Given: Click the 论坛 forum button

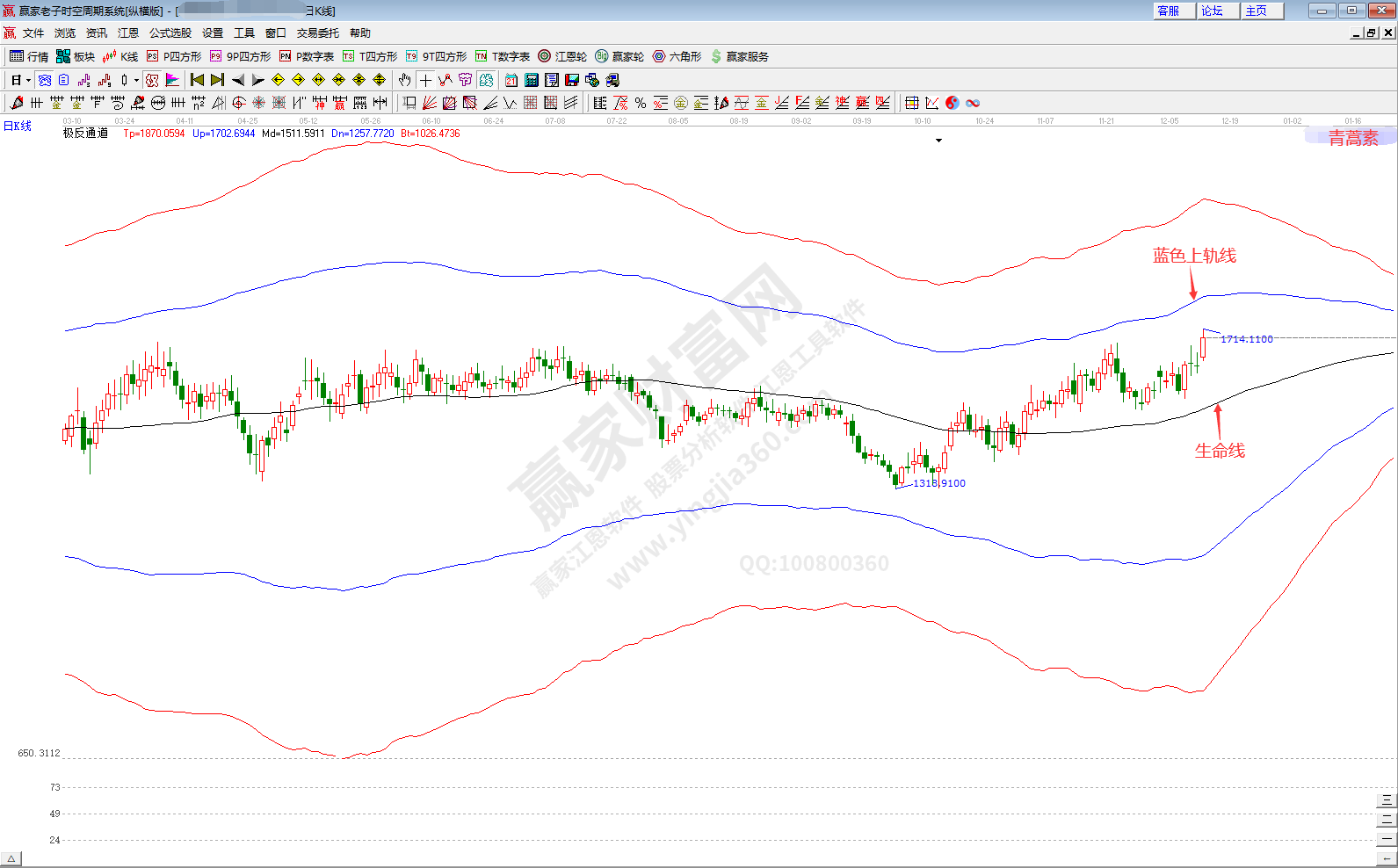Looking at the screenshot, I should 1217,11.
